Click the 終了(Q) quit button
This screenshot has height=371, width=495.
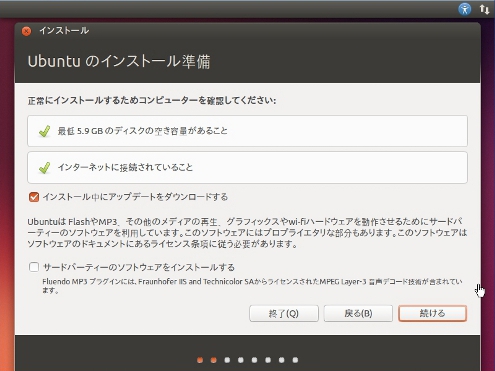click(x=284, y=313)
